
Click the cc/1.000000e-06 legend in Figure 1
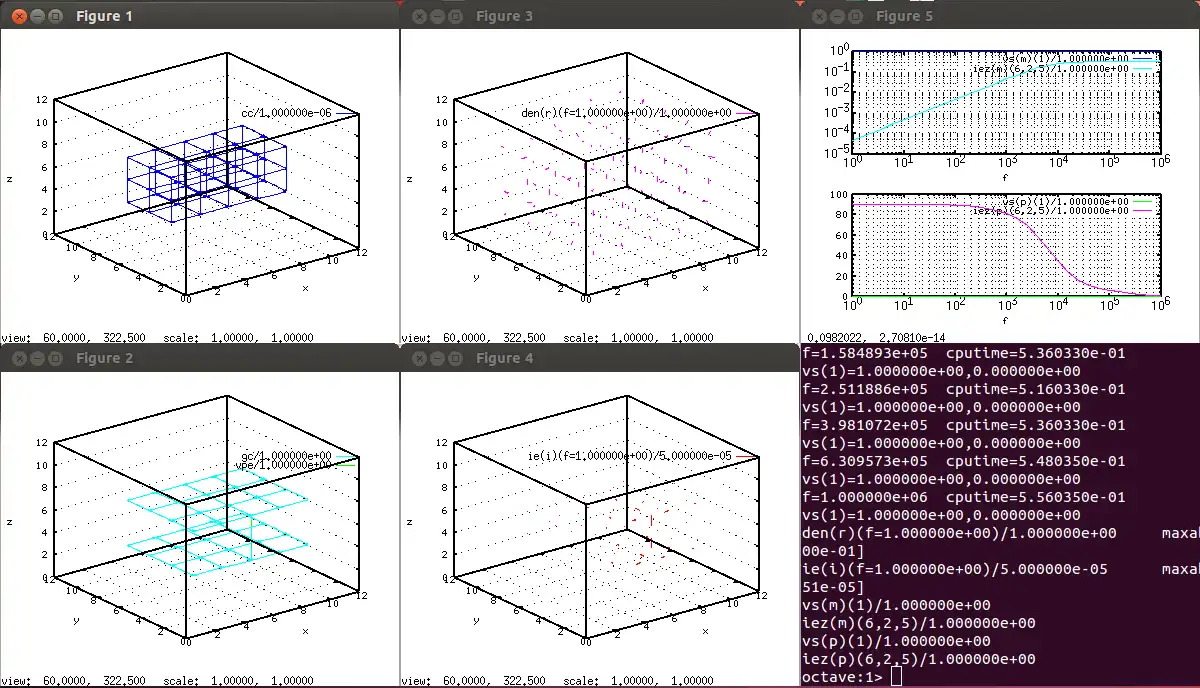pyautogui.click(x=286, y=114)
